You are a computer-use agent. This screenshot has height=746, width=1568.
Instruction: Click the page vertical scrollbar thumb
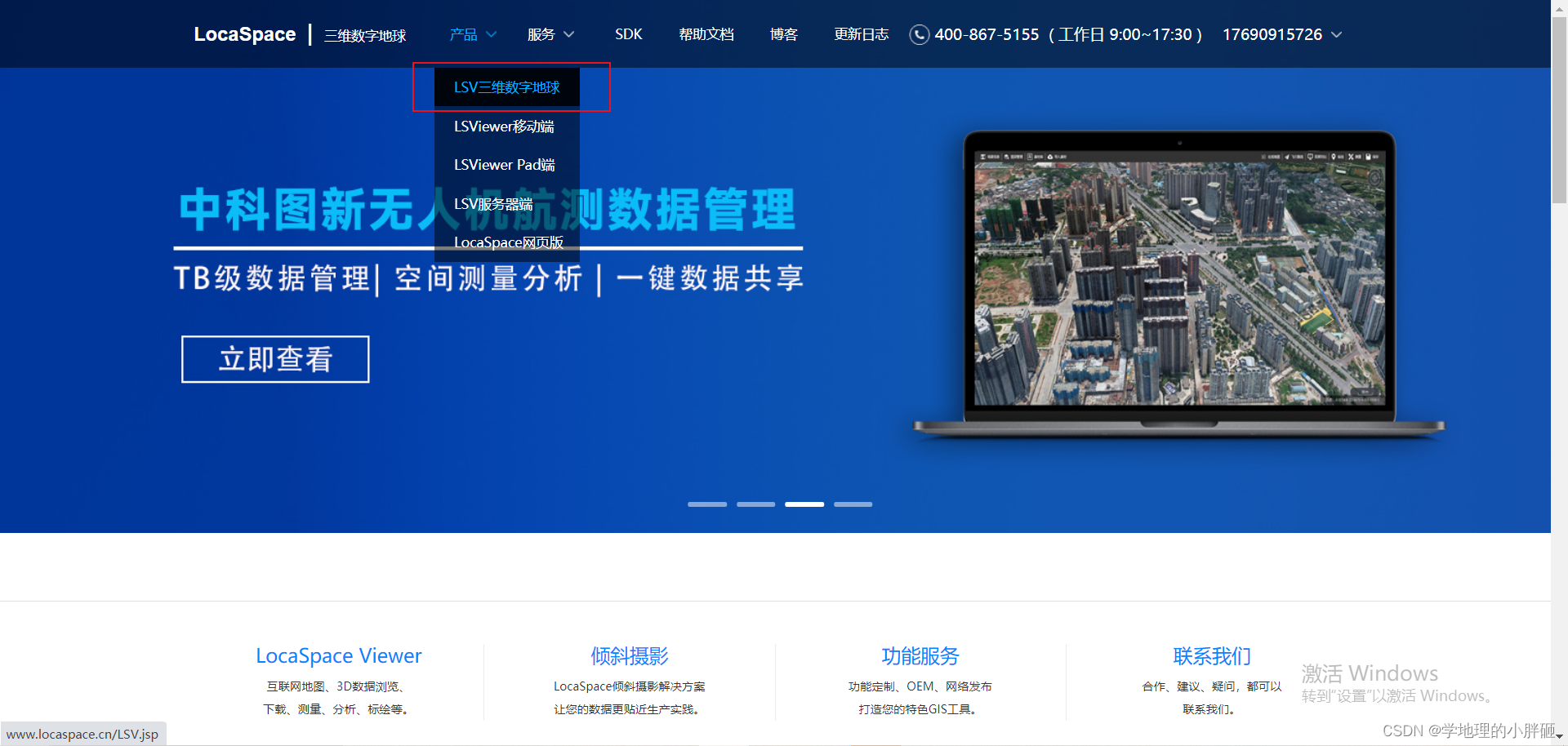1559,110
